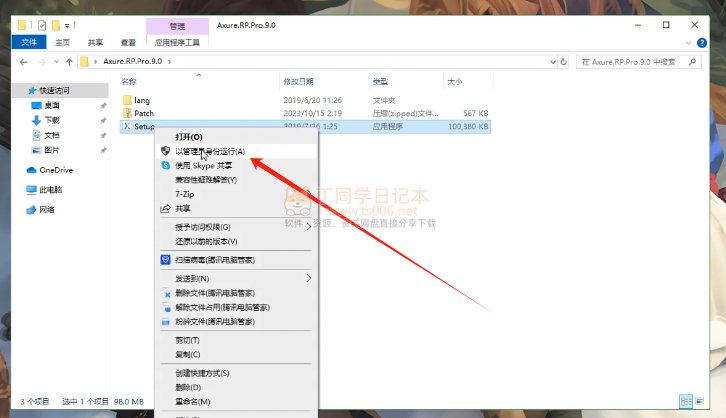The width and height of the screenshot is (726, 418).
Task: Open the Help question mark icon
Action: [x=702, y=43]
